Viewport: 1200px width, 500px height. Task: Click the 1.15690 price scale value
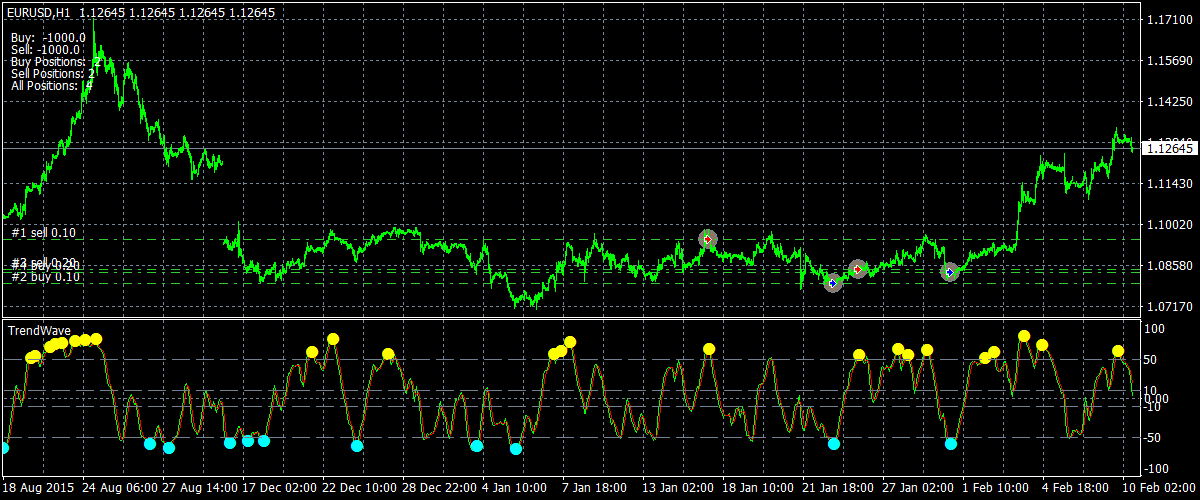point(1168,61)
